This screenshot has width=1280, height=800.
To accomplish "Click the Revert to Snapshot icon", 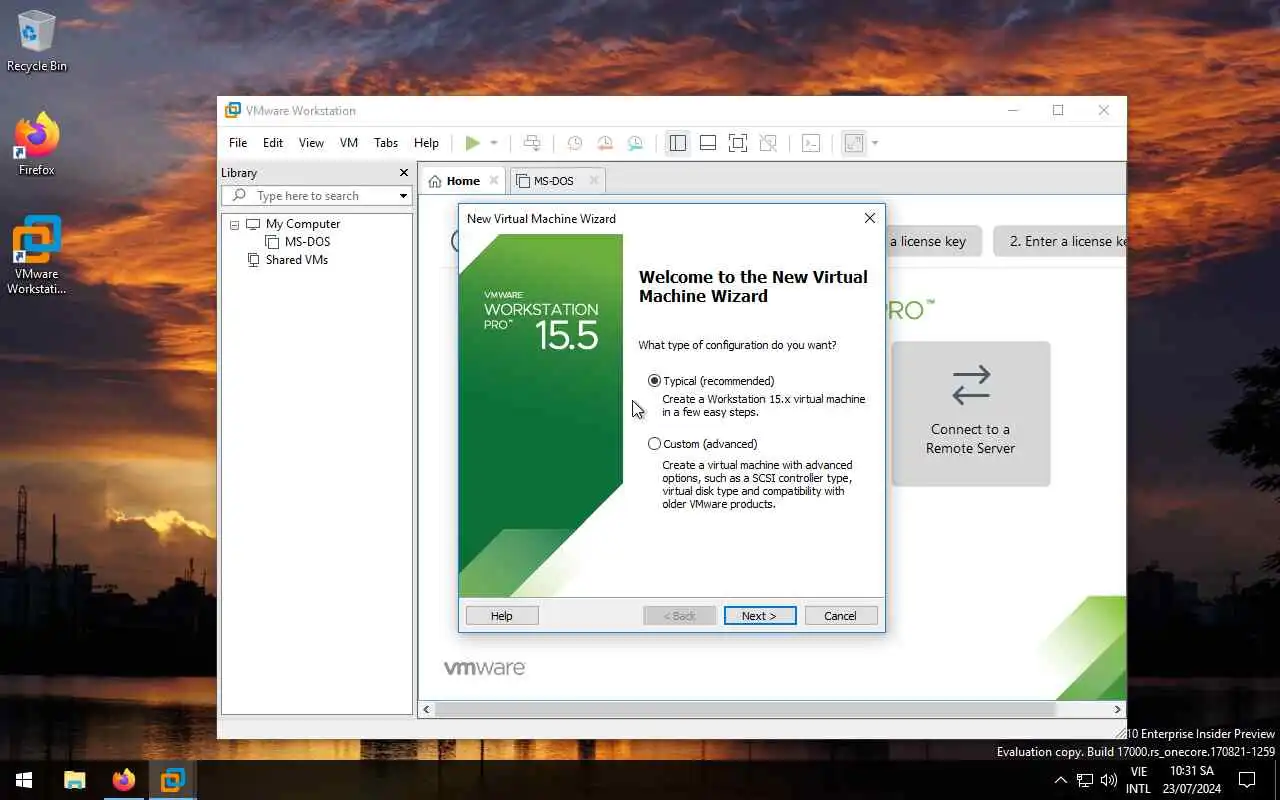I will (605, 143).
